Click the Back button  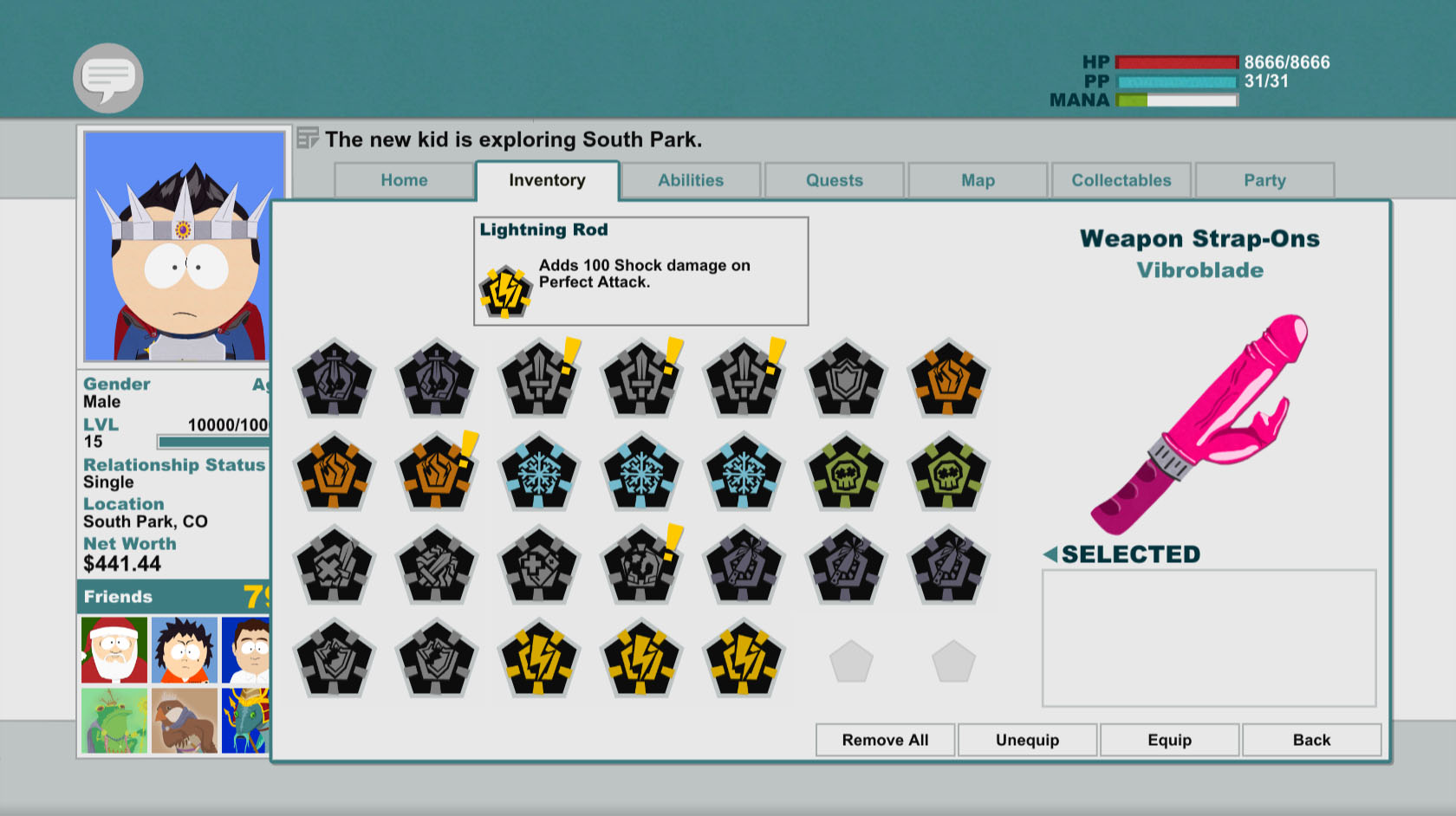1311,740
